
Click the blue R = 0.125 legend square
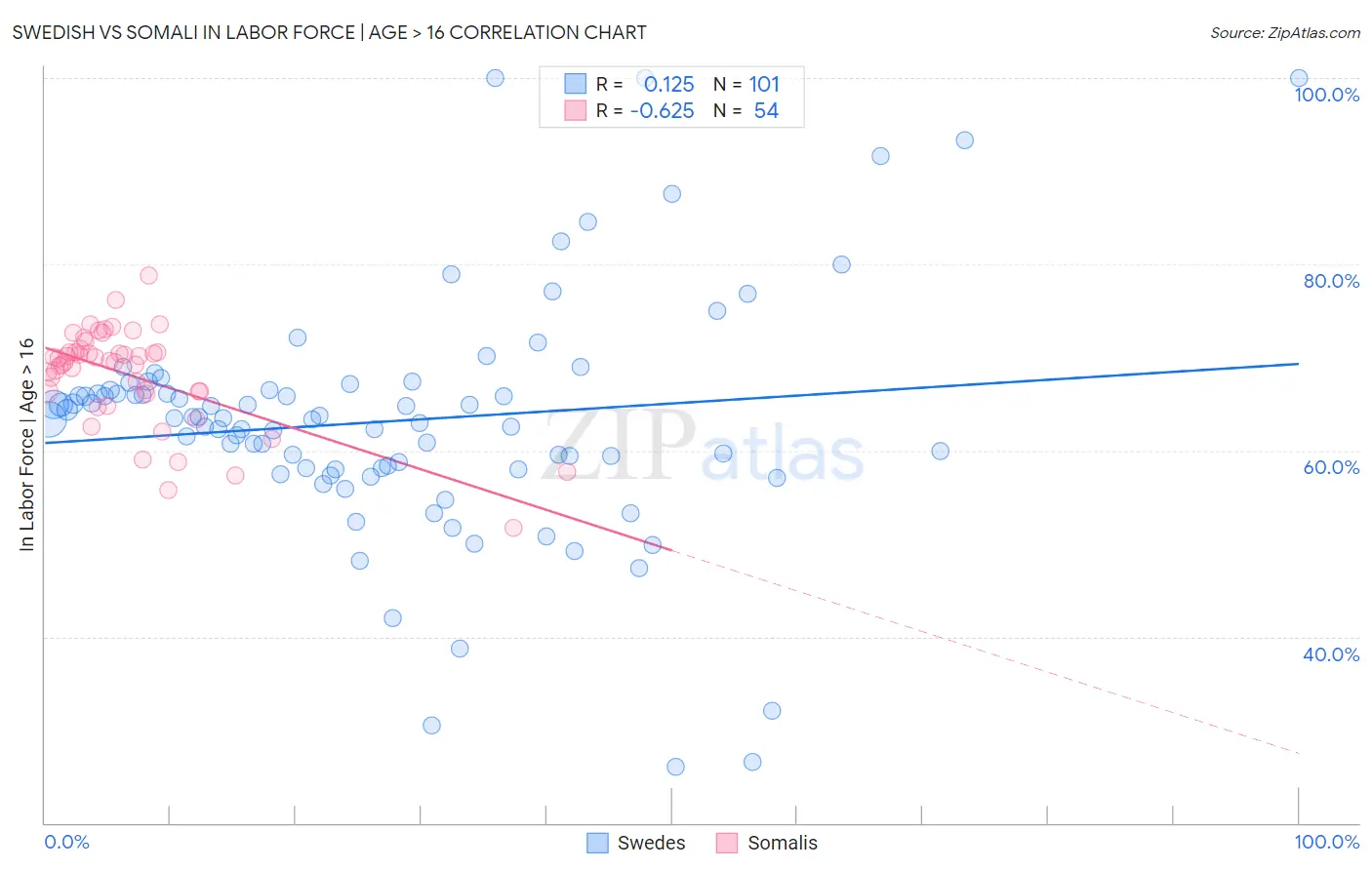576,84
